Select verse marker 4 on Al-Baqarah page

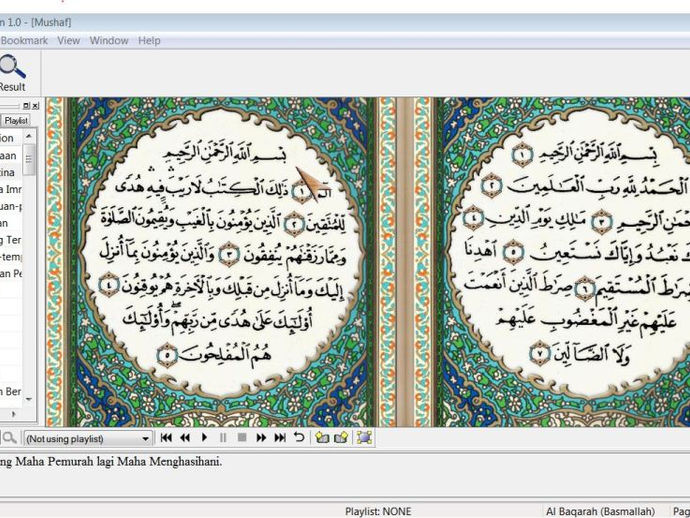coord(109,284)
